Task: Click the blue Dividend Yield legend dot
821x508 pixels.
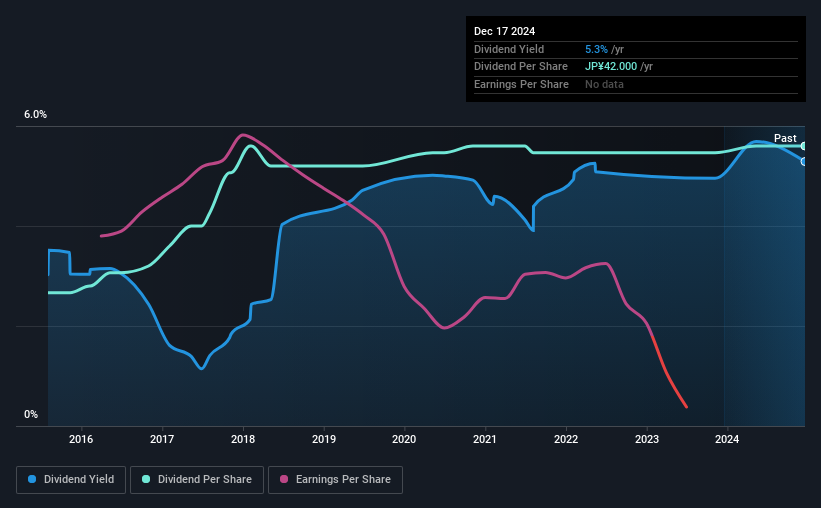Action: (33, 480)
